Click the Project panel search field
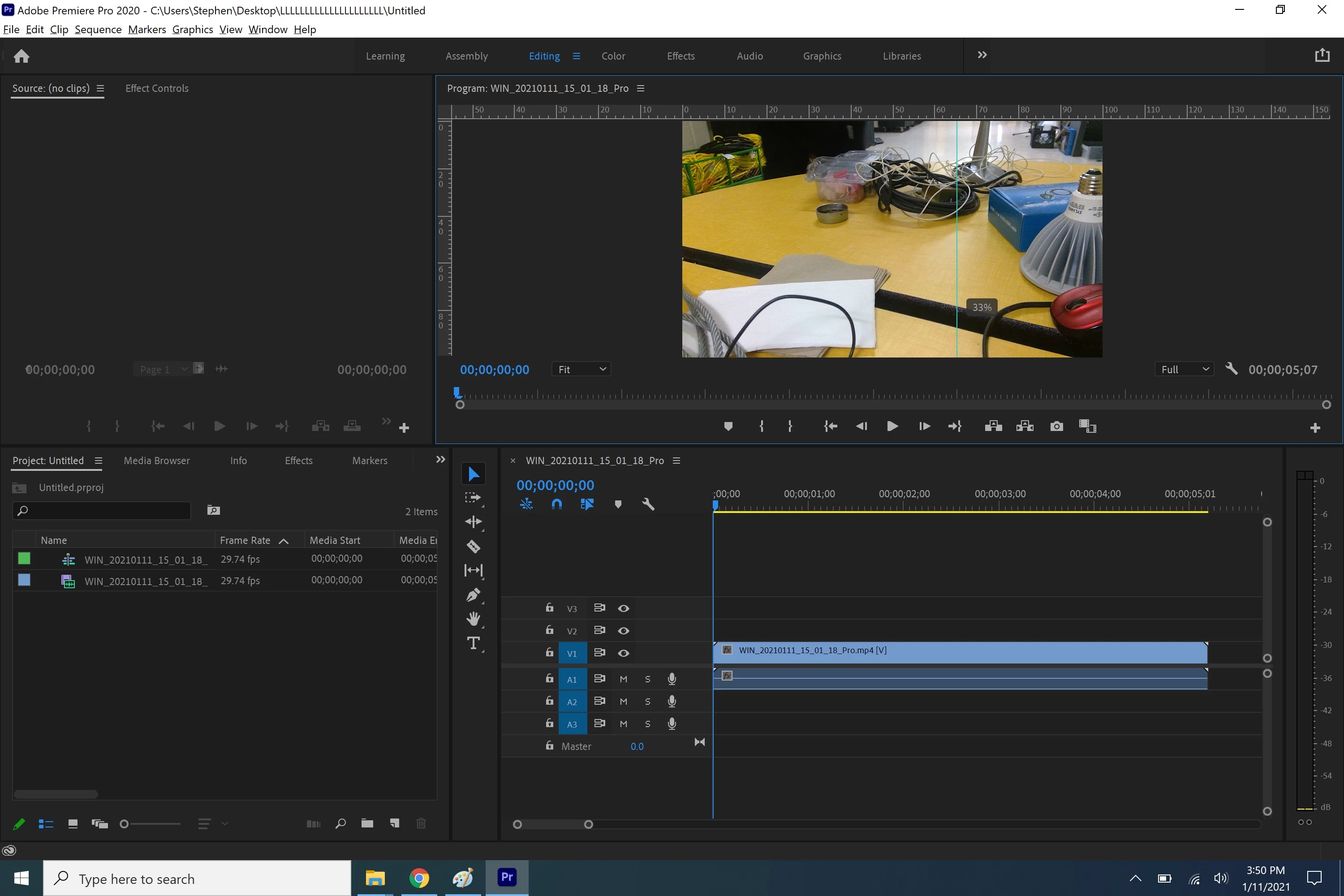 point(103,510)
